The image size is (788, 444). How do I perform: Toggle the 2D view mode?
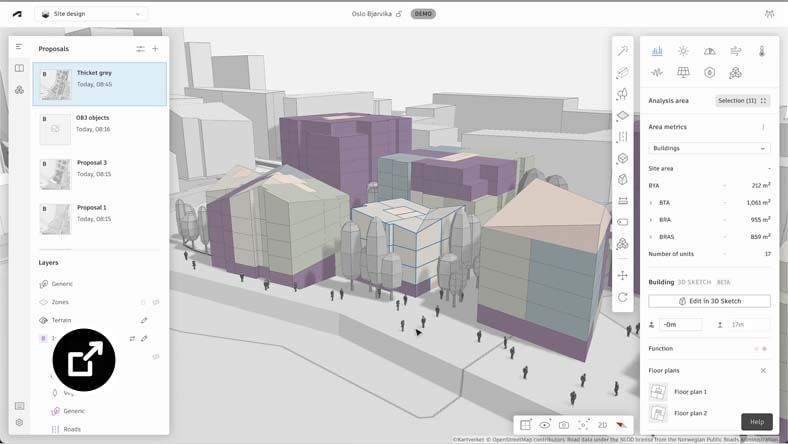click(602, 425)
